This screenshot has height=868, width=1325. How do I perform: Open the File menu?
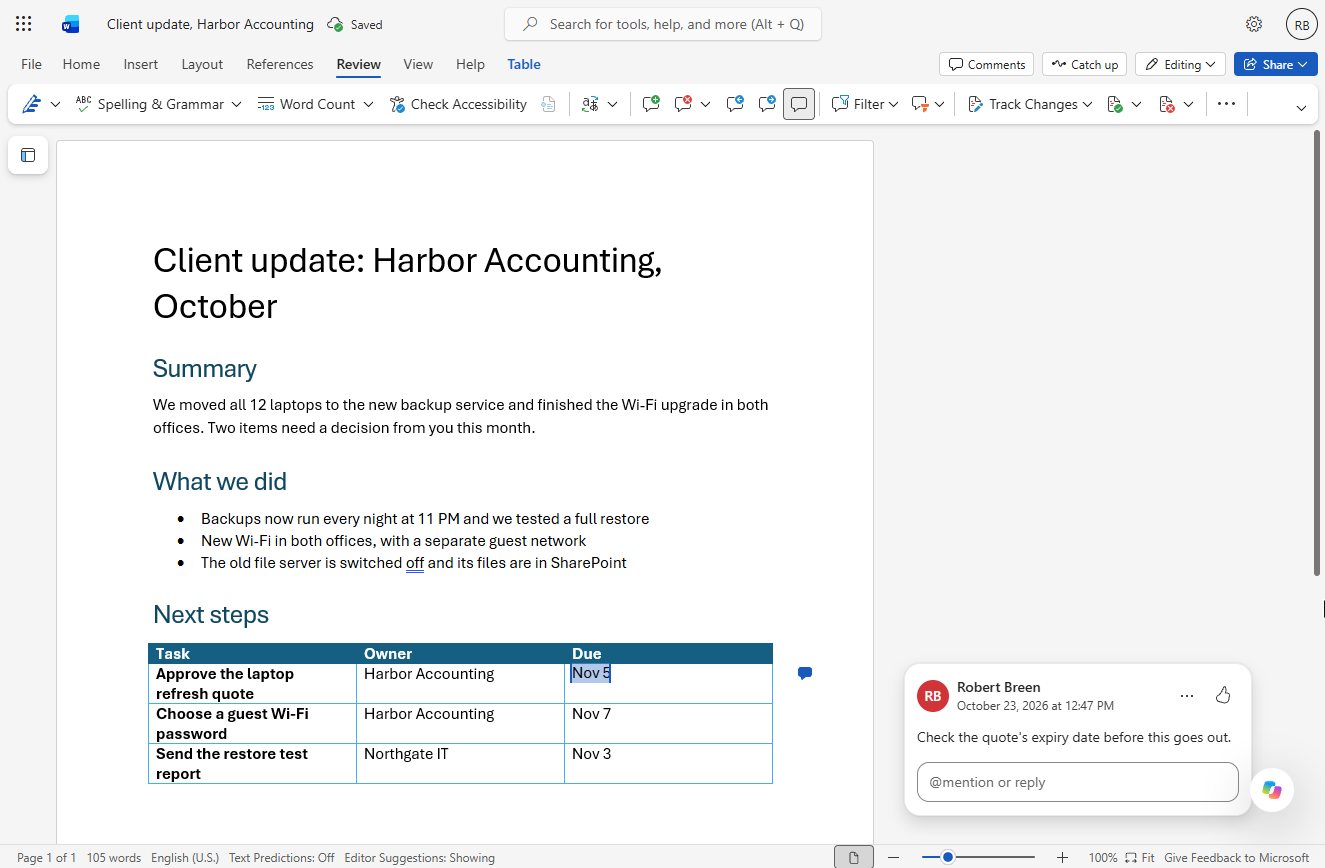(x=32, y=64)
